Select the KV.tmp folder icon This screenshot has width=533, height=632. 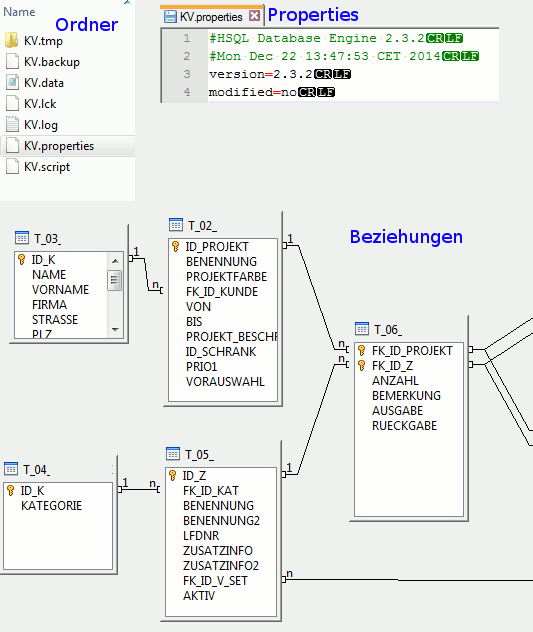tap(12, 40)
